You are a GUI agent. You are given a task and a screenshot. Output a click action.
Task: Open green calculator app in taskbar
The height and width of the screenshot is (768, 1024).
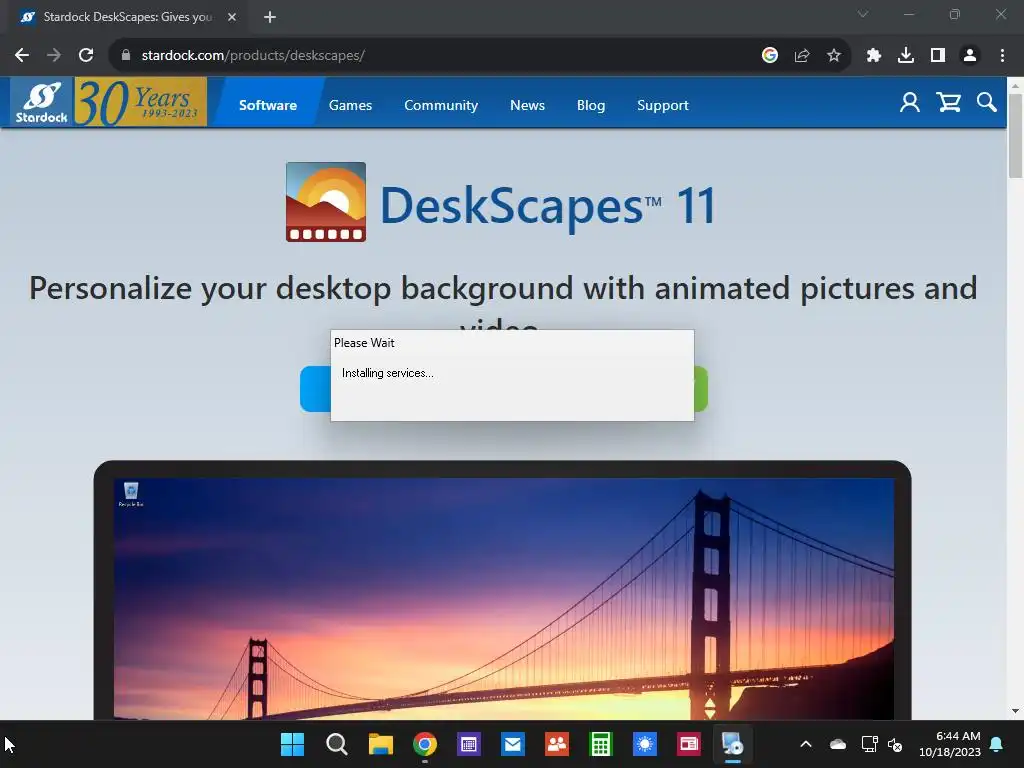pyautogui.click(x=600, y=744)
